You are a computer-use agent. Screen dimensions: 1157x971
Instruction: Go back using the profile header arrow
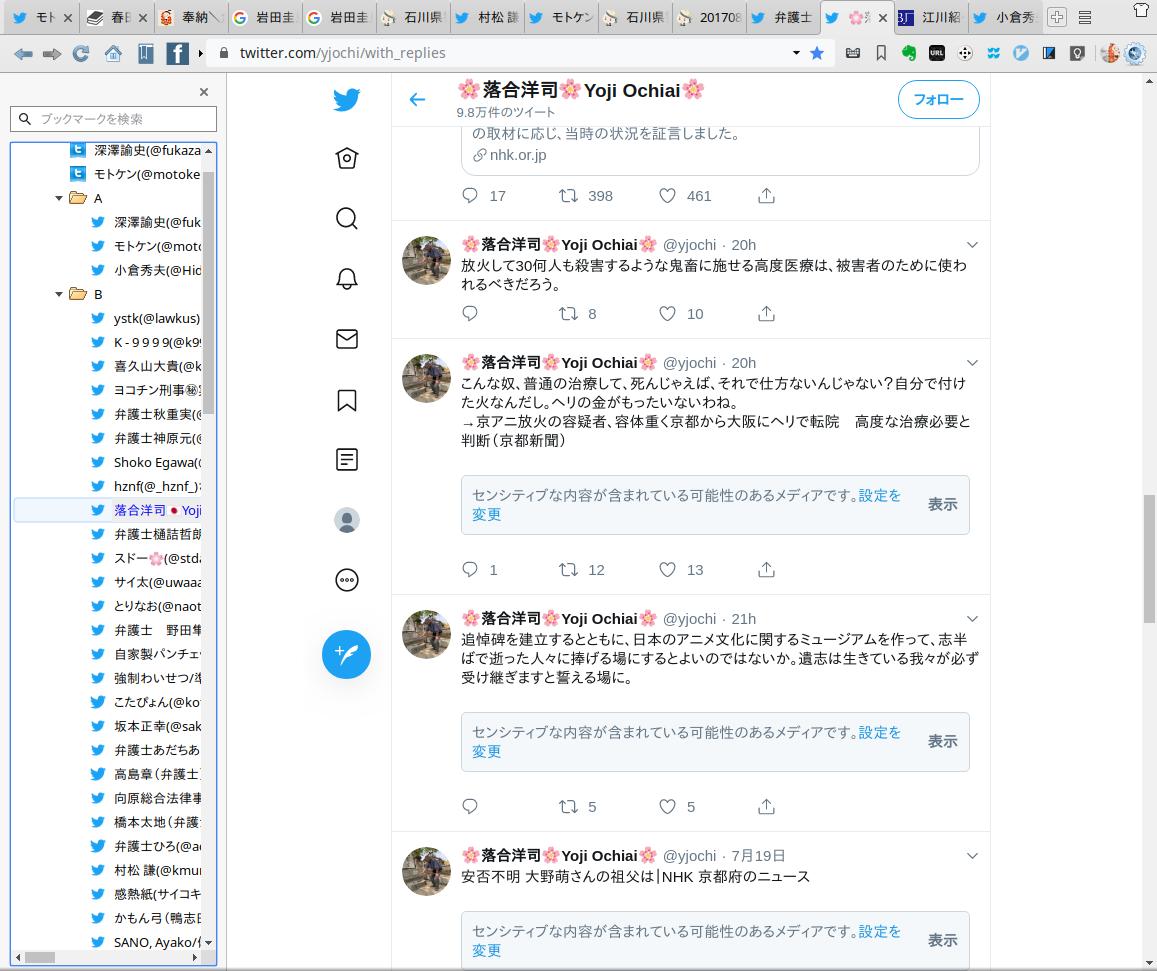[x=418, y=100]
